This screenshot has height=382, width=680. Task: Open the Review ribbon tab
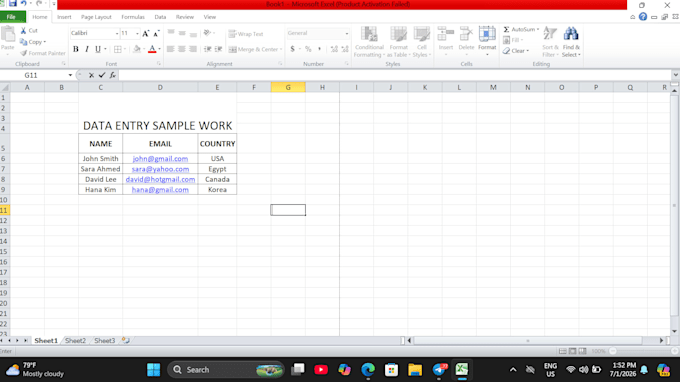point(185,17)
